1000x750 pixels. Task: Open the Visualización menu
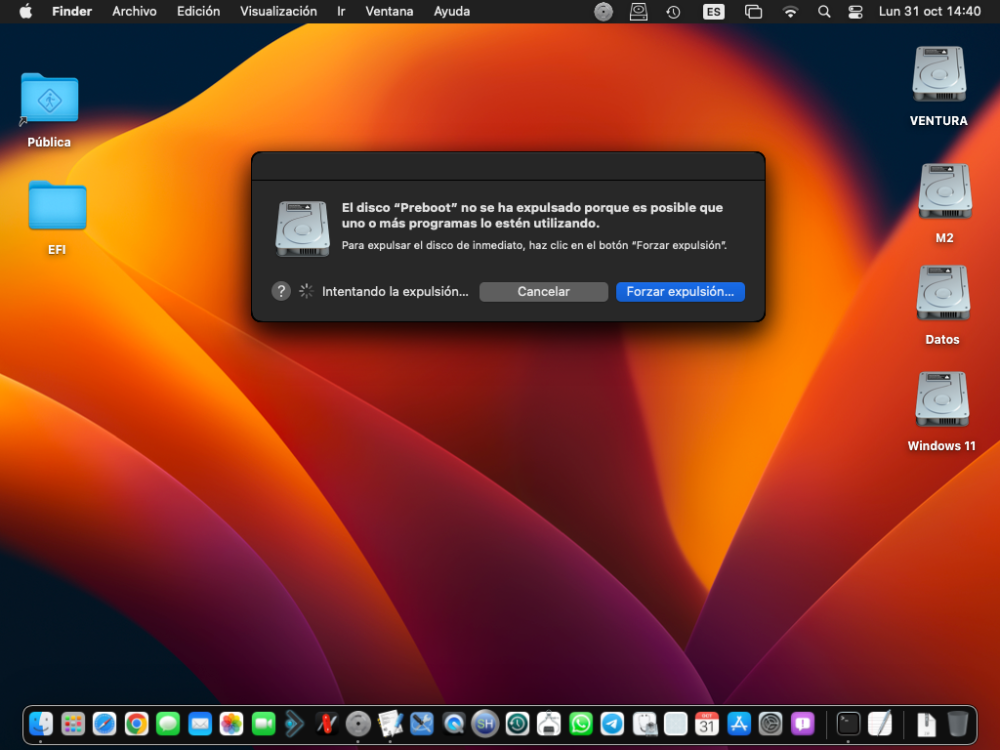[278, 11]
